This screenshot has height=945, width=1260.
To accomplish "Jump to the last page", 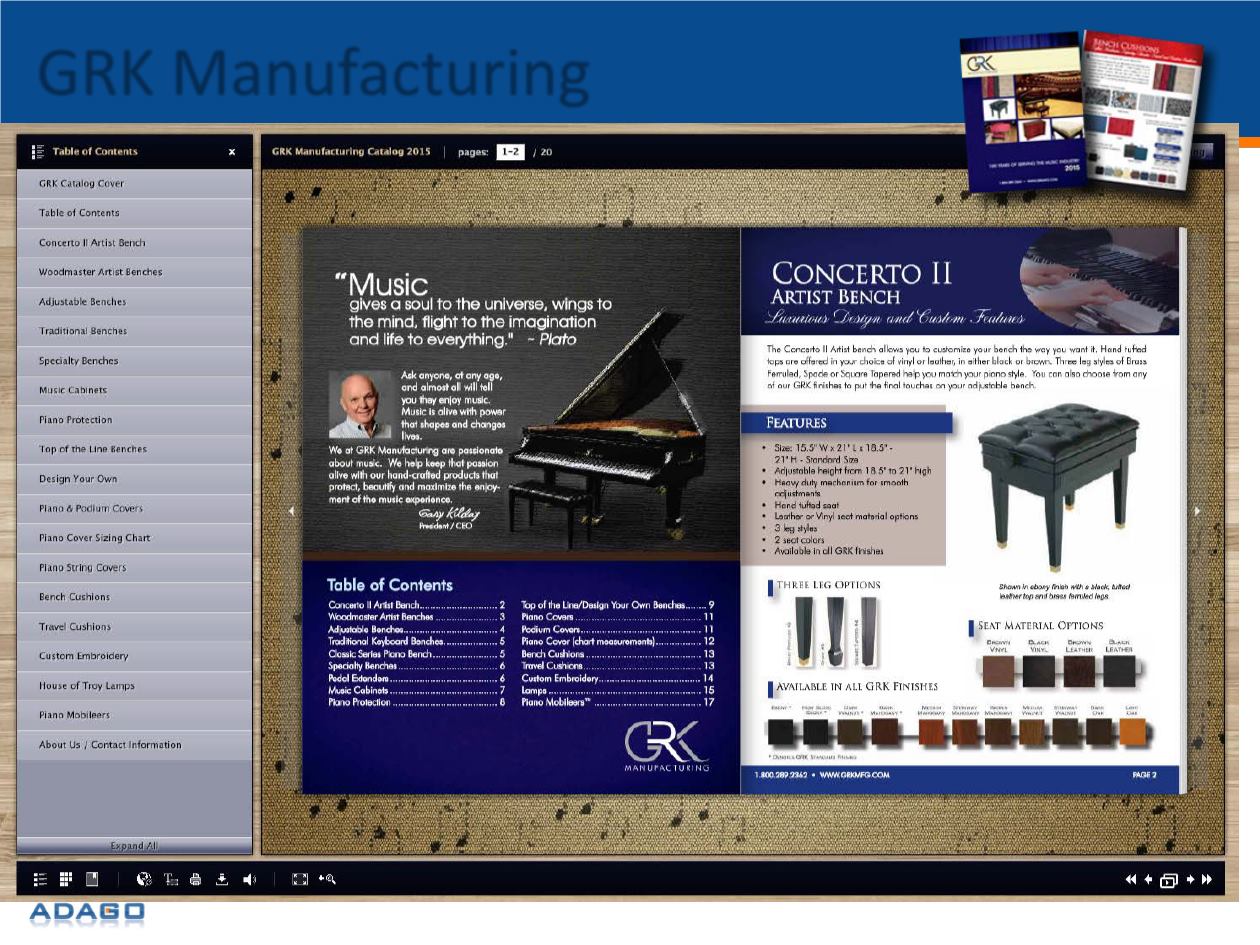I will [x=1207, y=880].
